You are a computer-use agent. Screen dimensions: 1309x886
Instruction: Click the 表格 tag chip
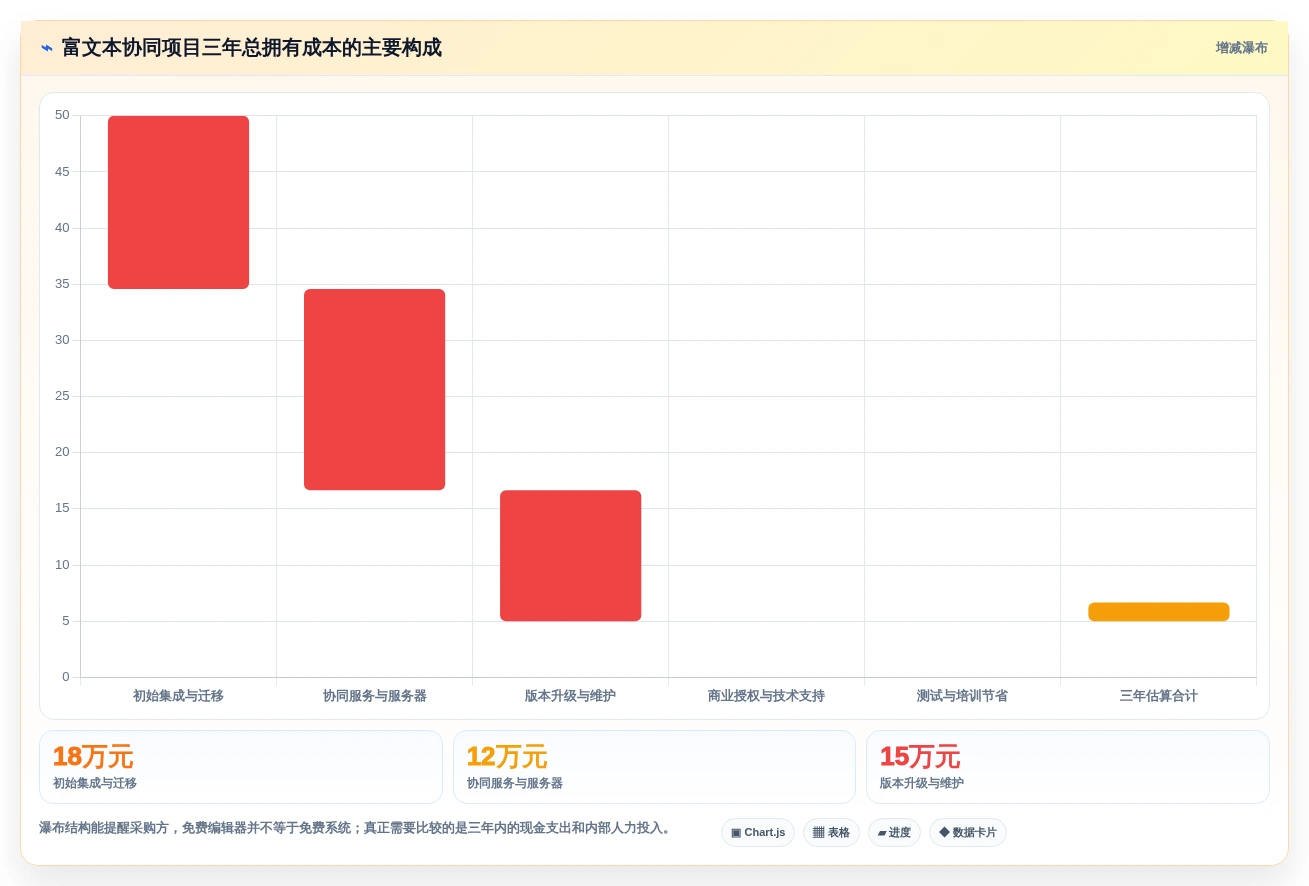click(x=831, y=832)
